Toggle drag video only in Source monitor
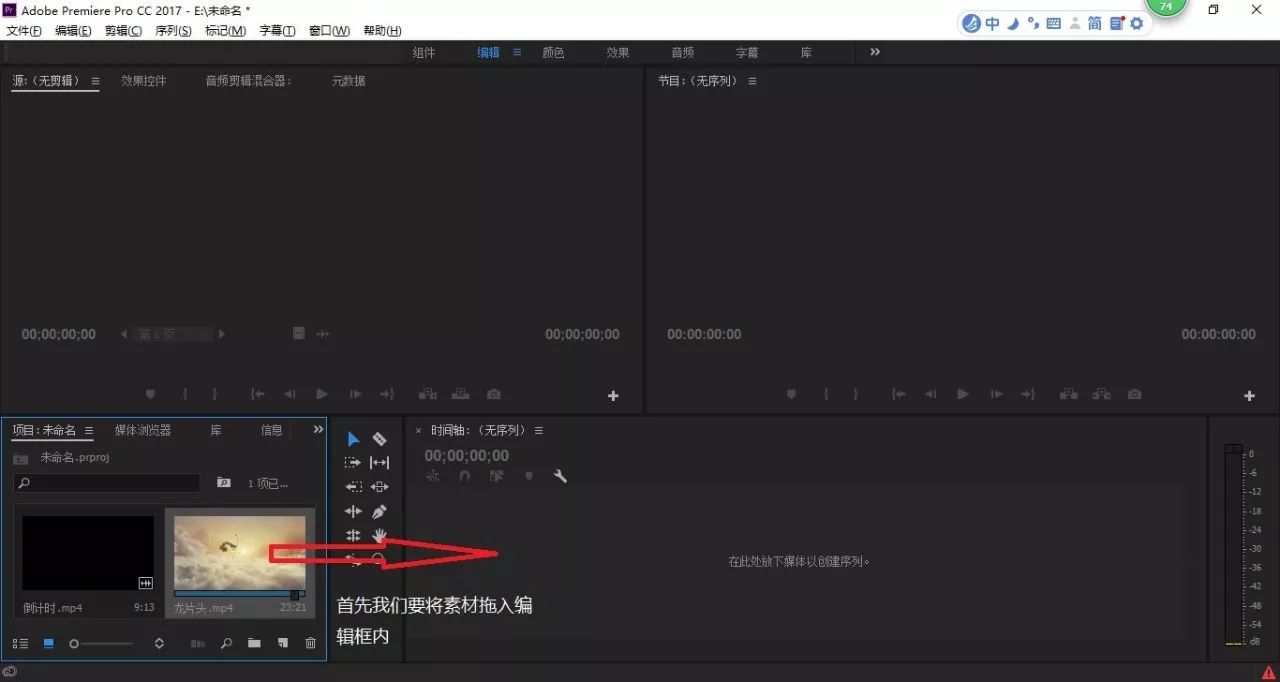Viewport: 1280px width, 682px height. (x=299, y=334)
